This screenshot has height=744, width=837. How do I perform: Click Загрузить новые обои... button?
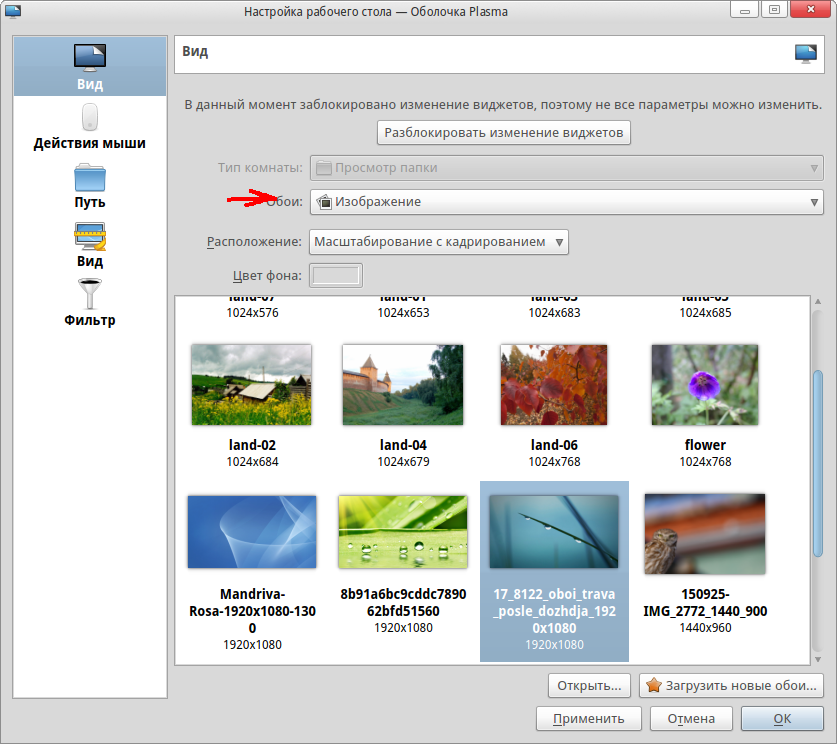click(x=731, y=685)
